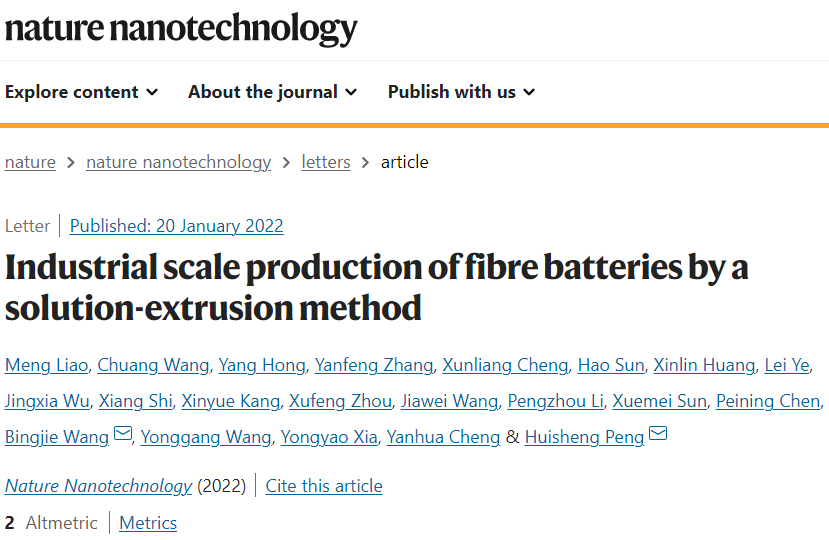Click author Peining Chen link
The width and height of the screenshot is (829, 540).
tap(771, 401)
